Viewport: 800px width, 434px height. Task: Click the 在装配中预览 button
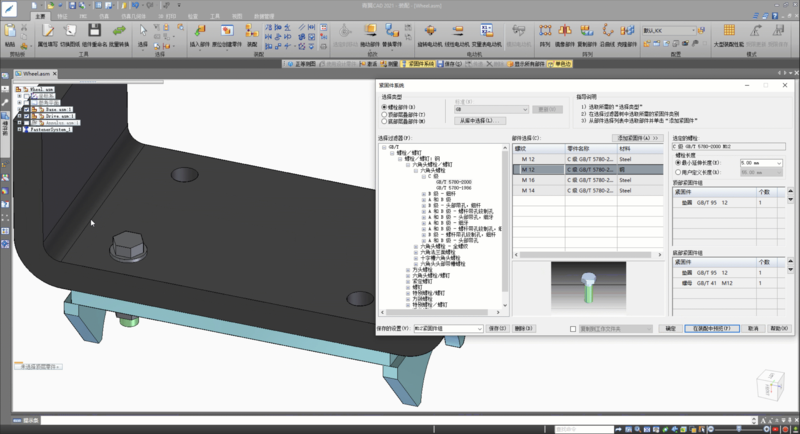click(x=713, y=328)
